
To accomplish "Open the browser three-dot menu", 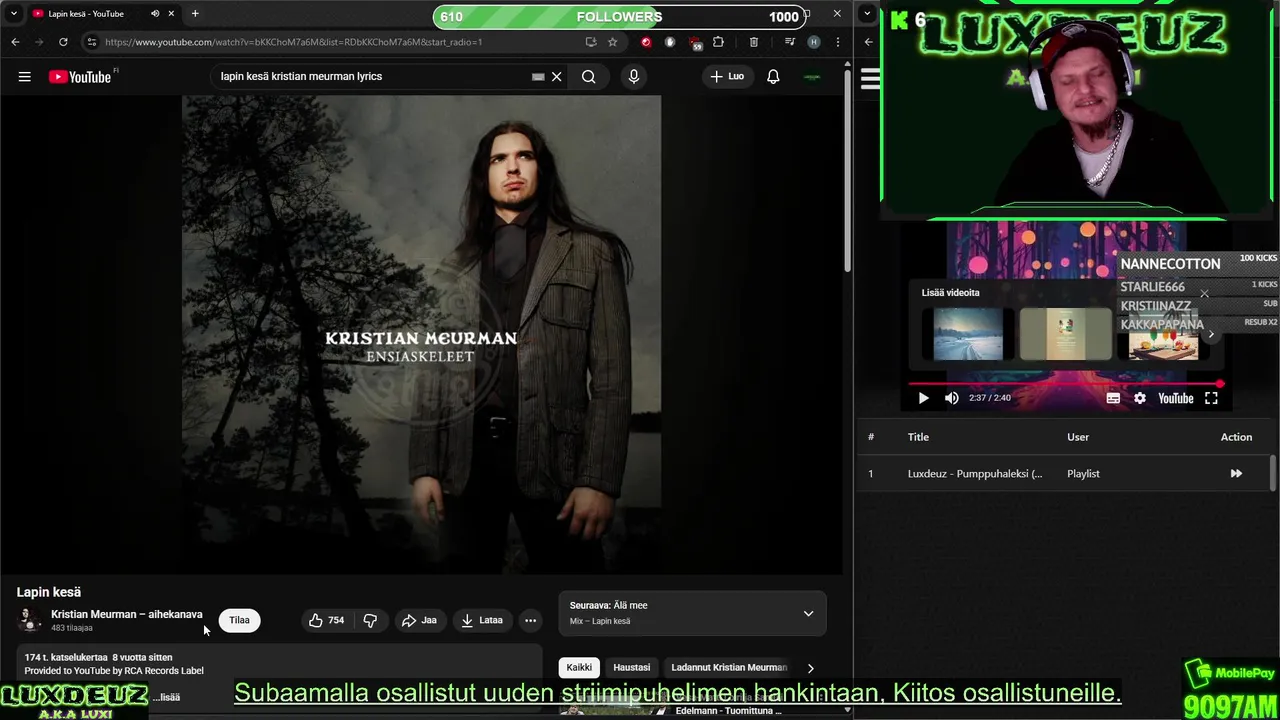I will pos(837,42).
